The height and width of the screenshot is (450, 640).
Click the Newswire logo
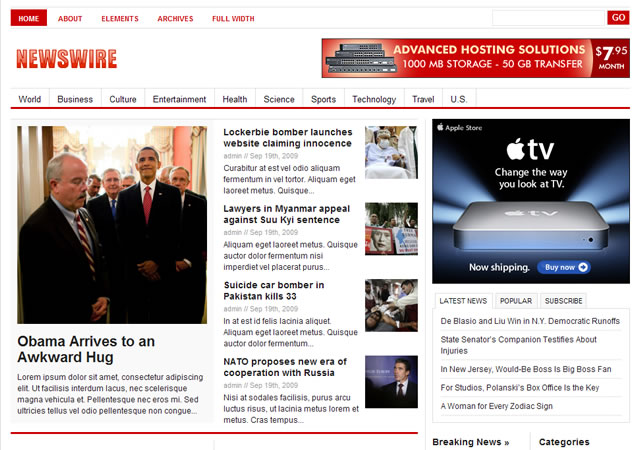coord(67,58)
